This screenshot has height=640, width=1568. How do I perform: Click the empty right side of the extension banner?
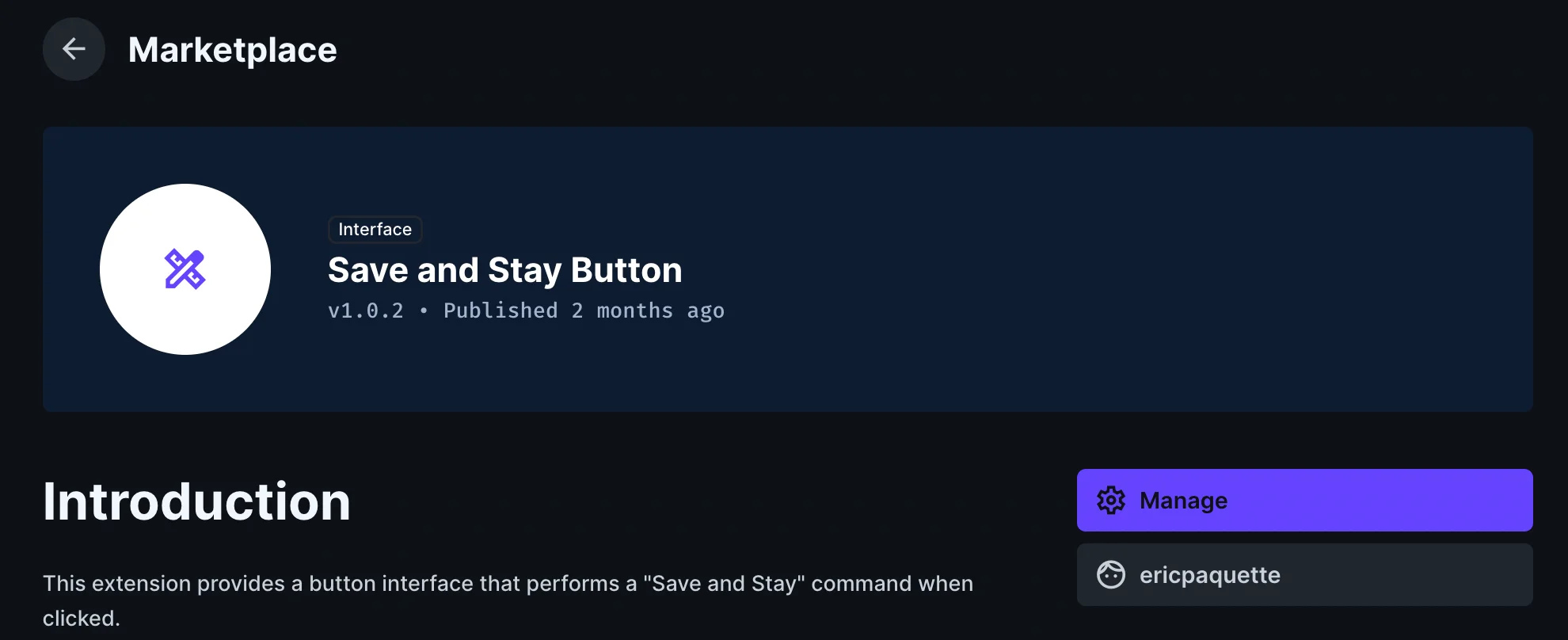[x=1188, y=269]
